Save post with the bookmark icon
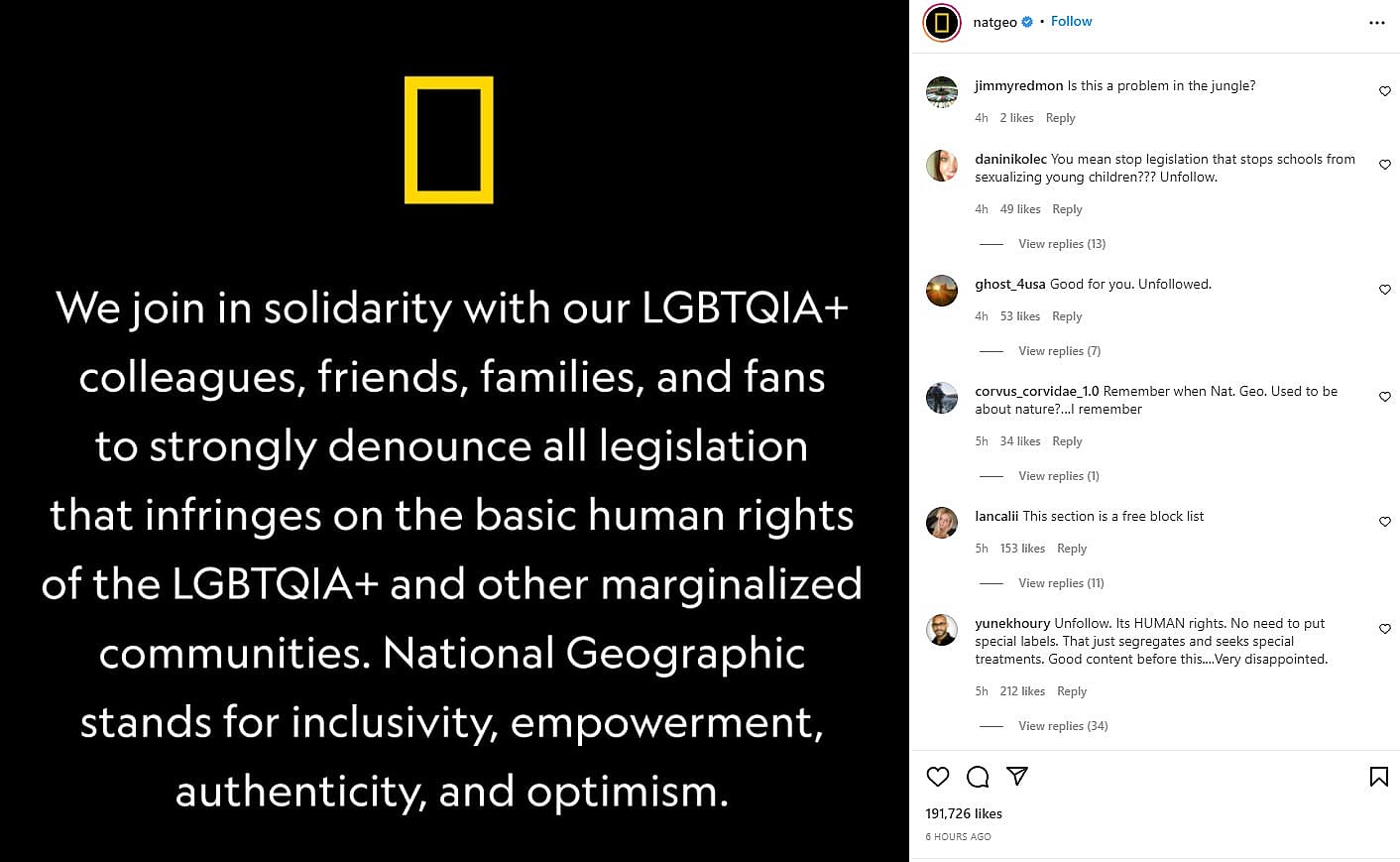1400x862 pixels. coord(1378,777)
